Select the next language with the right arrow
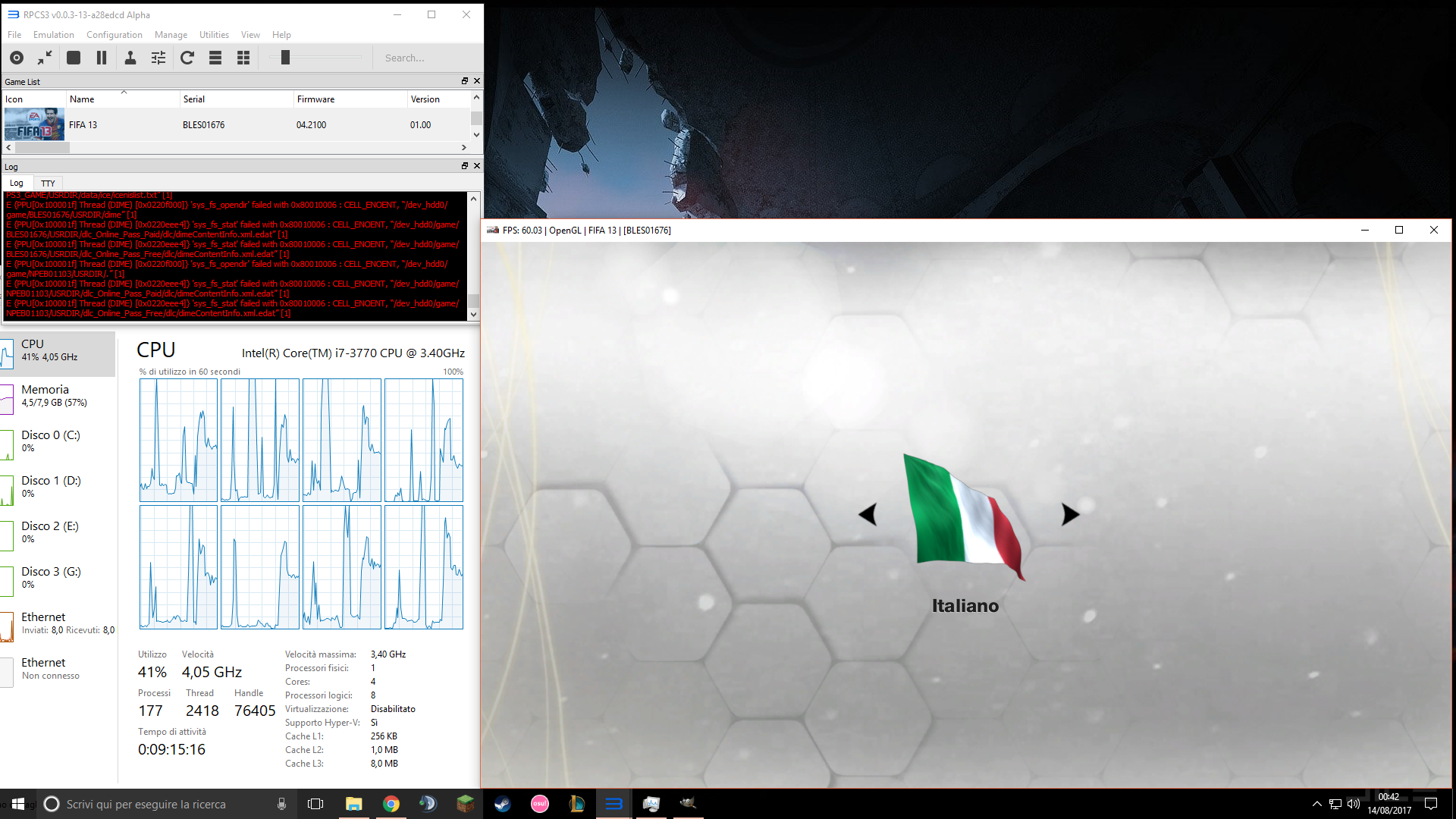 (x=1070, y=514)
